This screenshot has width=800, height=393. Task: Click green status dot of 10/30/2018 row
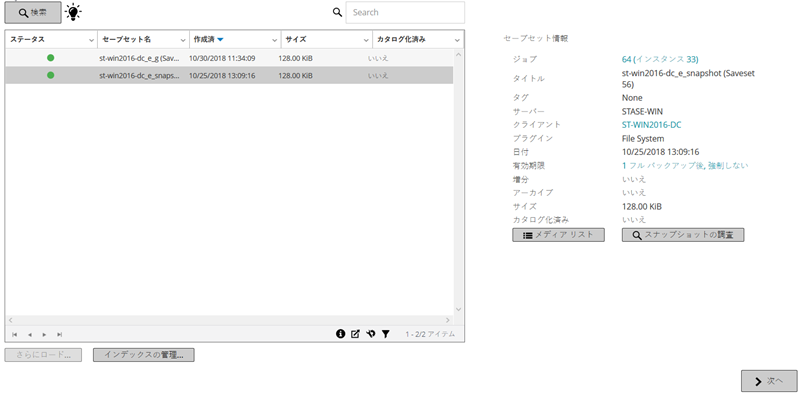pyautogui.click(x=51, y=58)
